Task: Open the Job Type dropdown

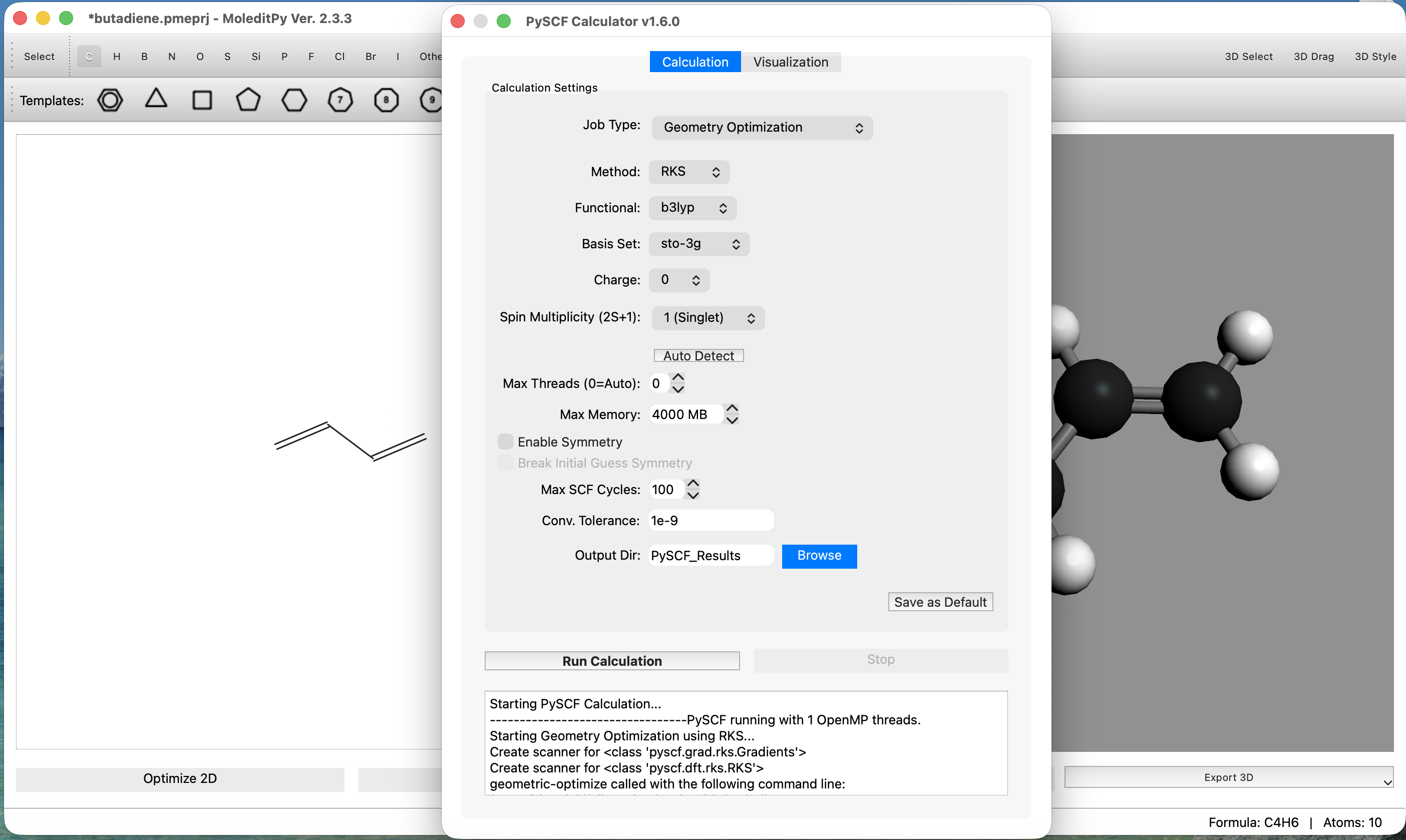Action: (x=761, y=127)
